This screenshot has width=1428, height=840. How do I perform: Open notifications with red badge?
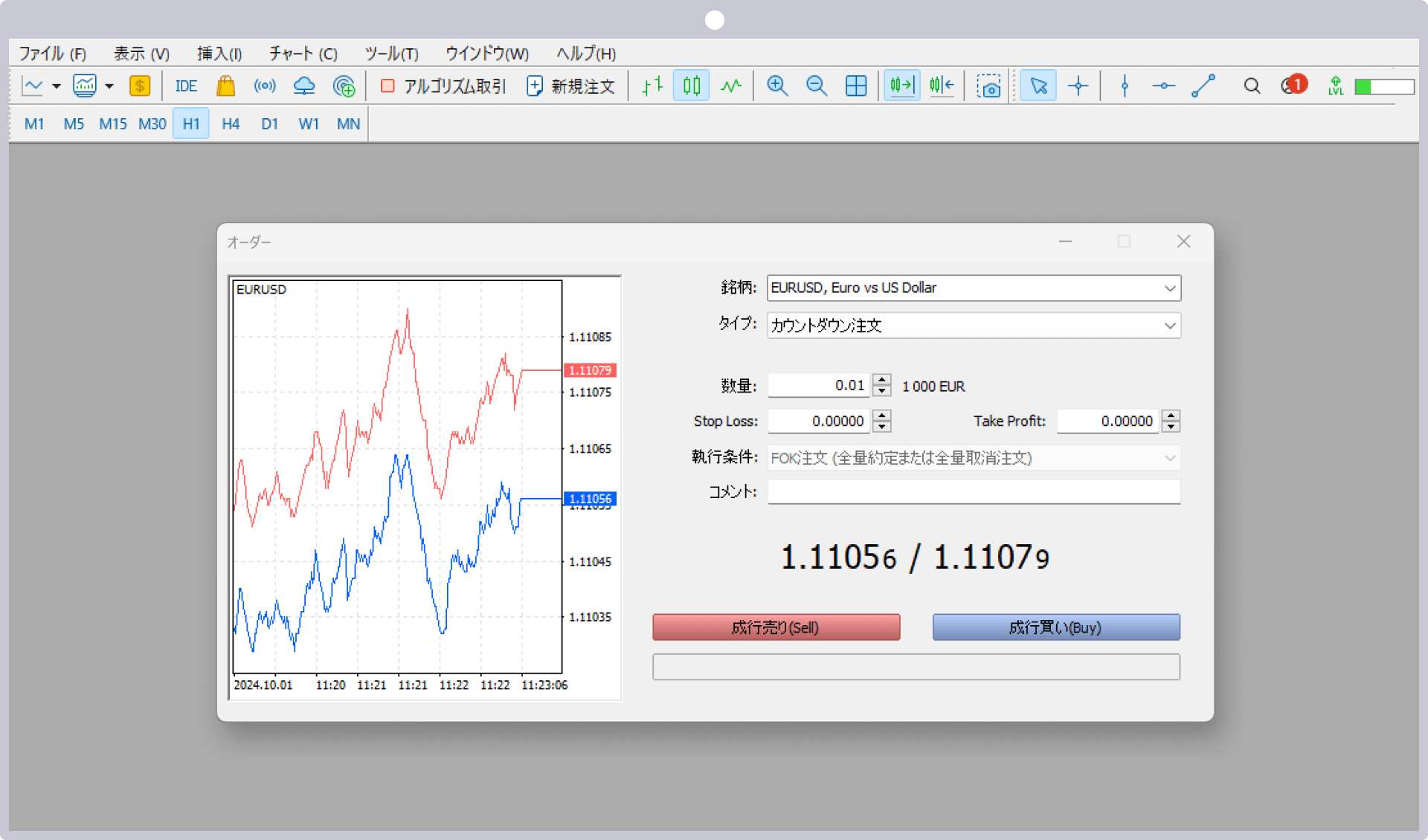pos(1294,85)
